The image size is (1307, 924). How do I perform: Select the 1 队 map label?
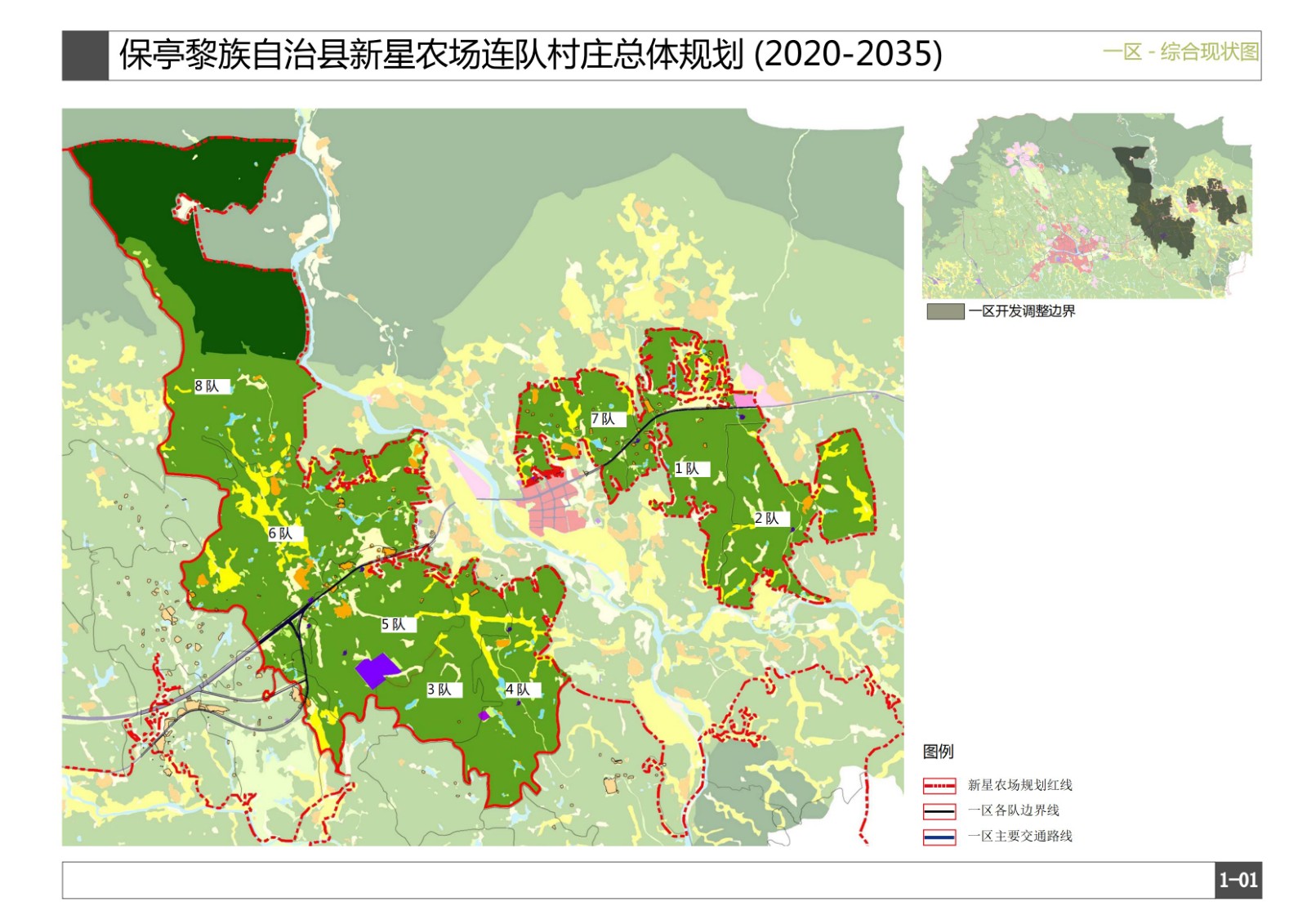click(x=692, y=469)
